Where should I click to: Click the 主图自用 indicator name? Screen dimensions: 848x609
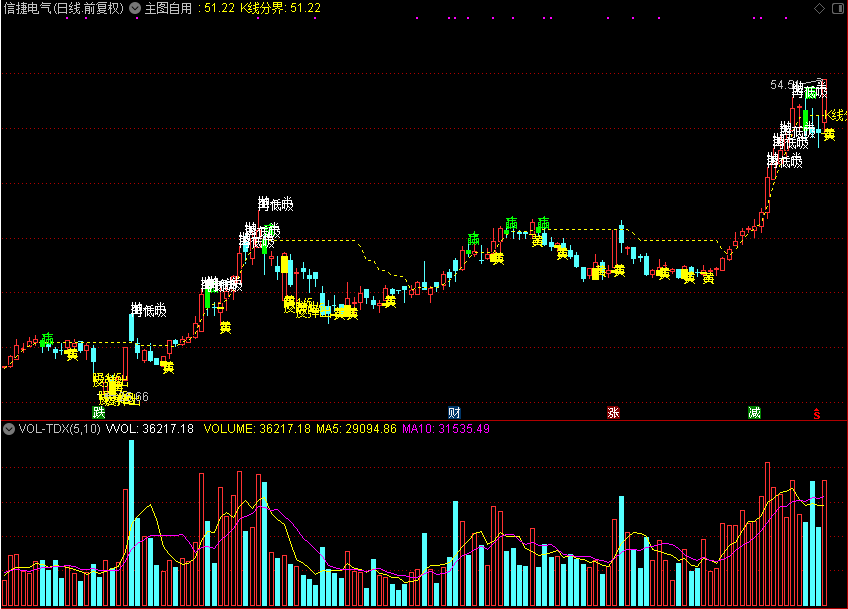tap(168, 8)
